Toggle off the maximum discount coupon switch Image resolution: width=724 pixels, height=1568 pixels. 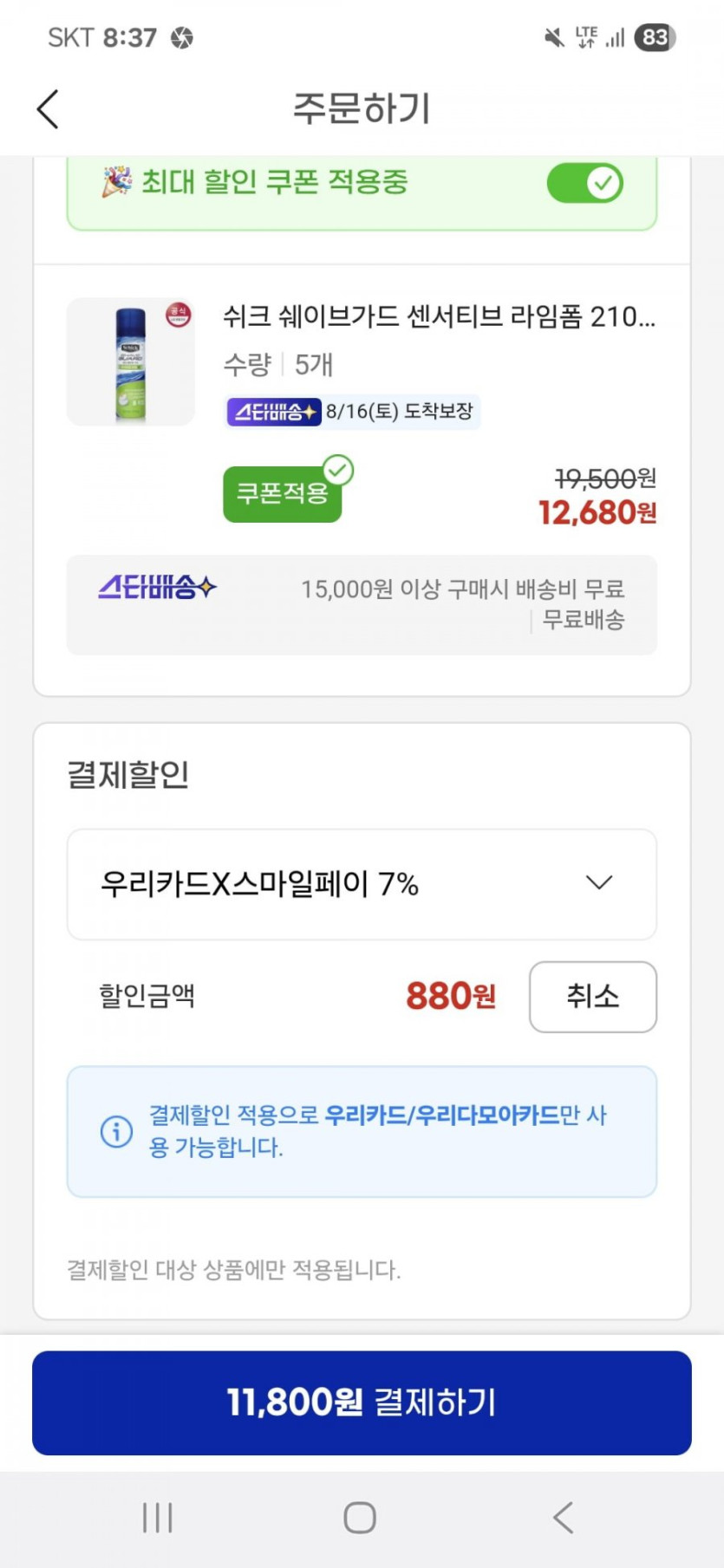point(585,183)
